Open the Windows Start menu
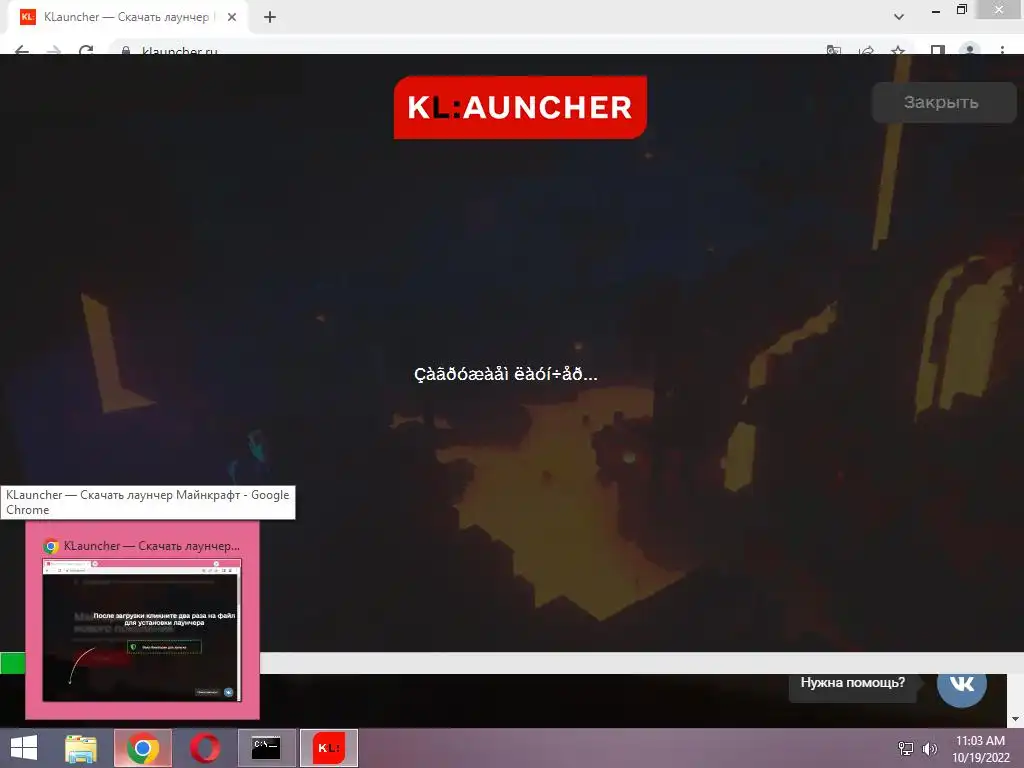The image size is (1024, 768). [x=24, y=748]
